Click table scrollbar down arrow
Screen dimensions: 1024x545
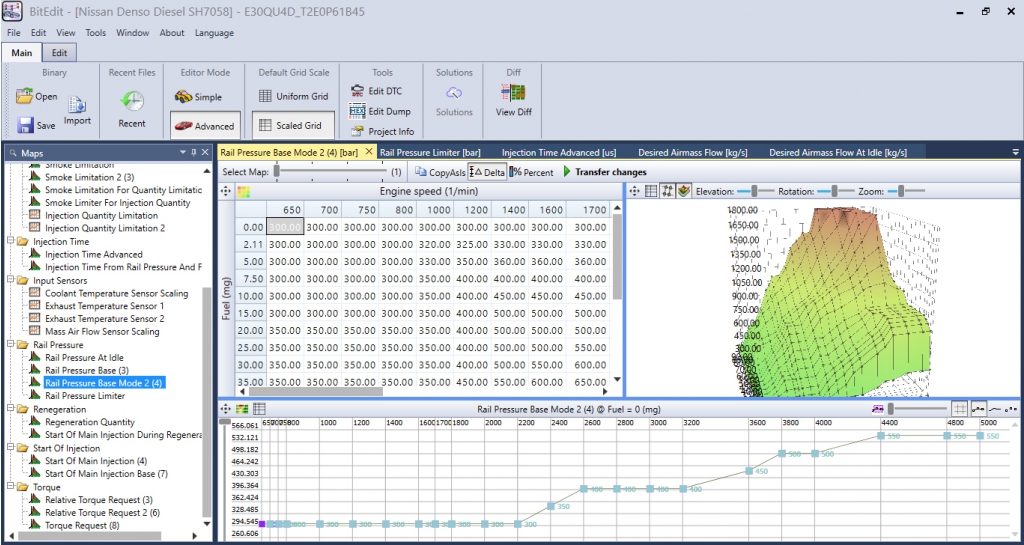click(616, 380)
